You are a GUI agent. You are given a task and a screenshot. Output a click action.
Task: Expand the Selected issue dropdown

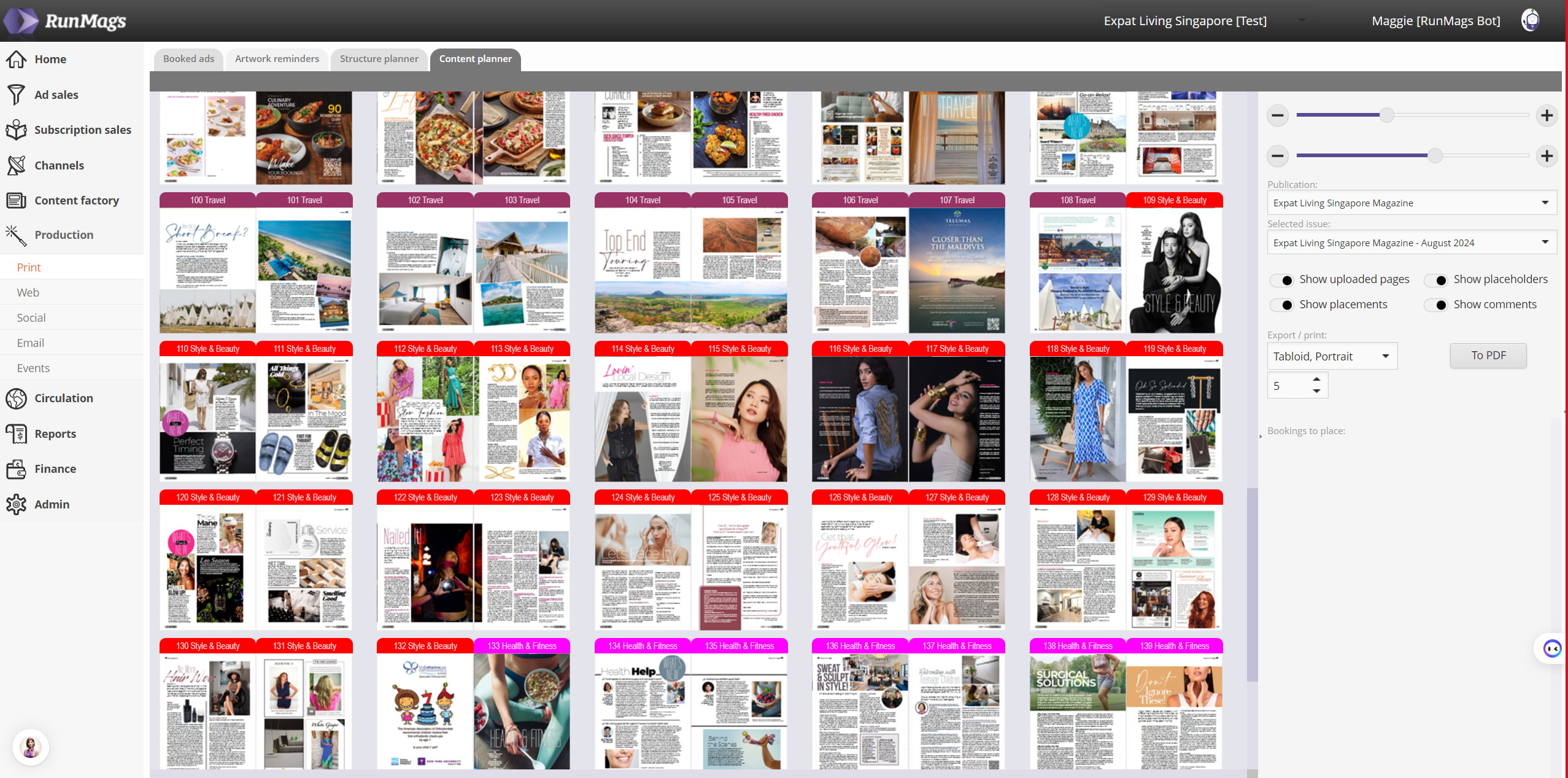[x=1412, y=243]
